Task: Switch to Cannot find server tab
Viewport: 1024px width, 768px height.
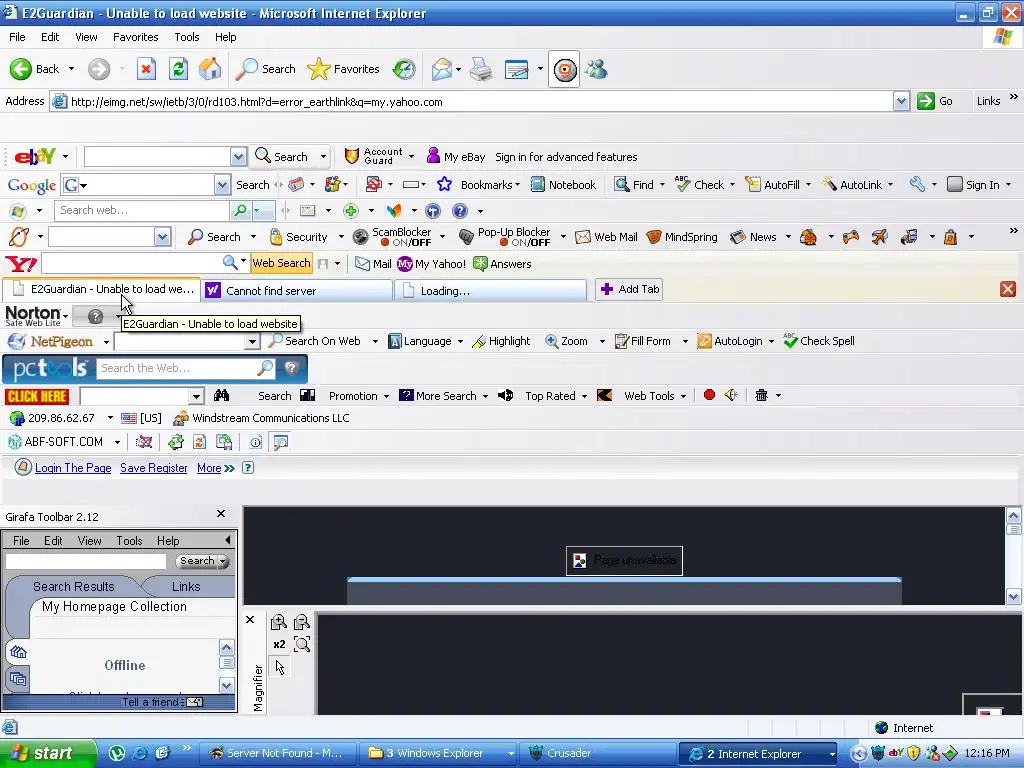Action: coord(297,291)
